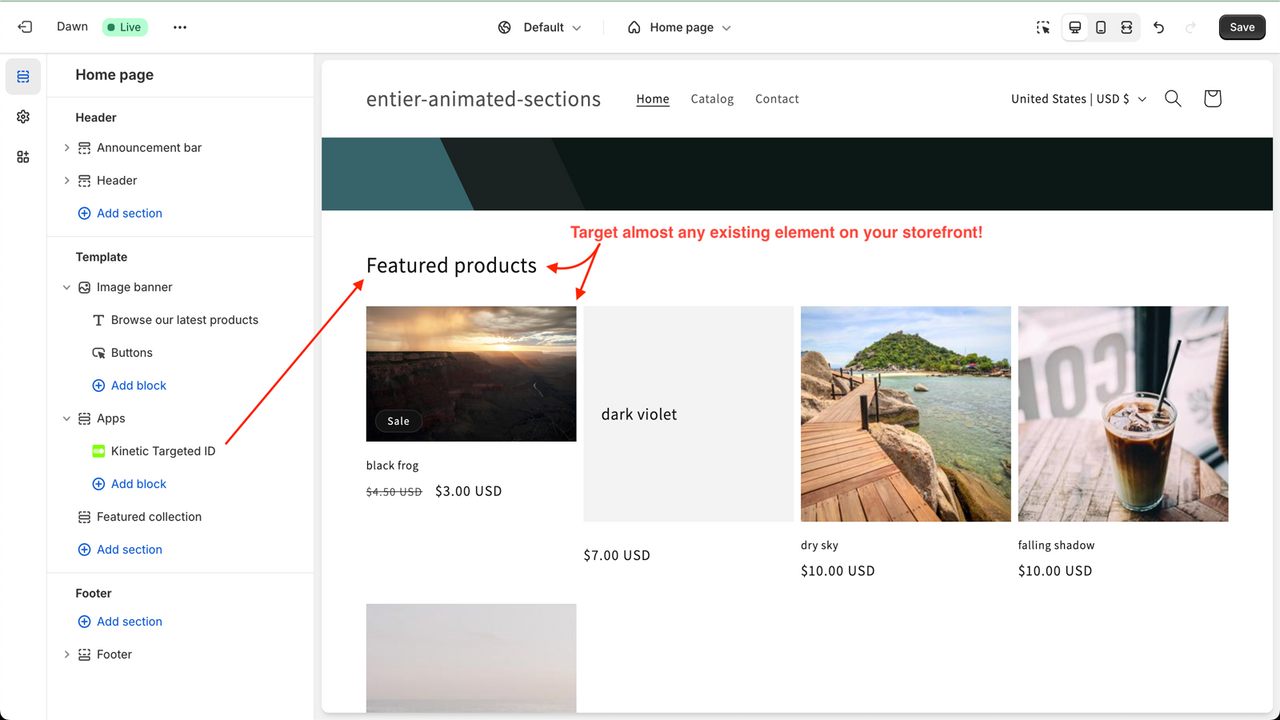The width and height of the screenshot is (1280, 720).
Task: Click the entier-animated-sections store title
Action: (x=483, y=99)
